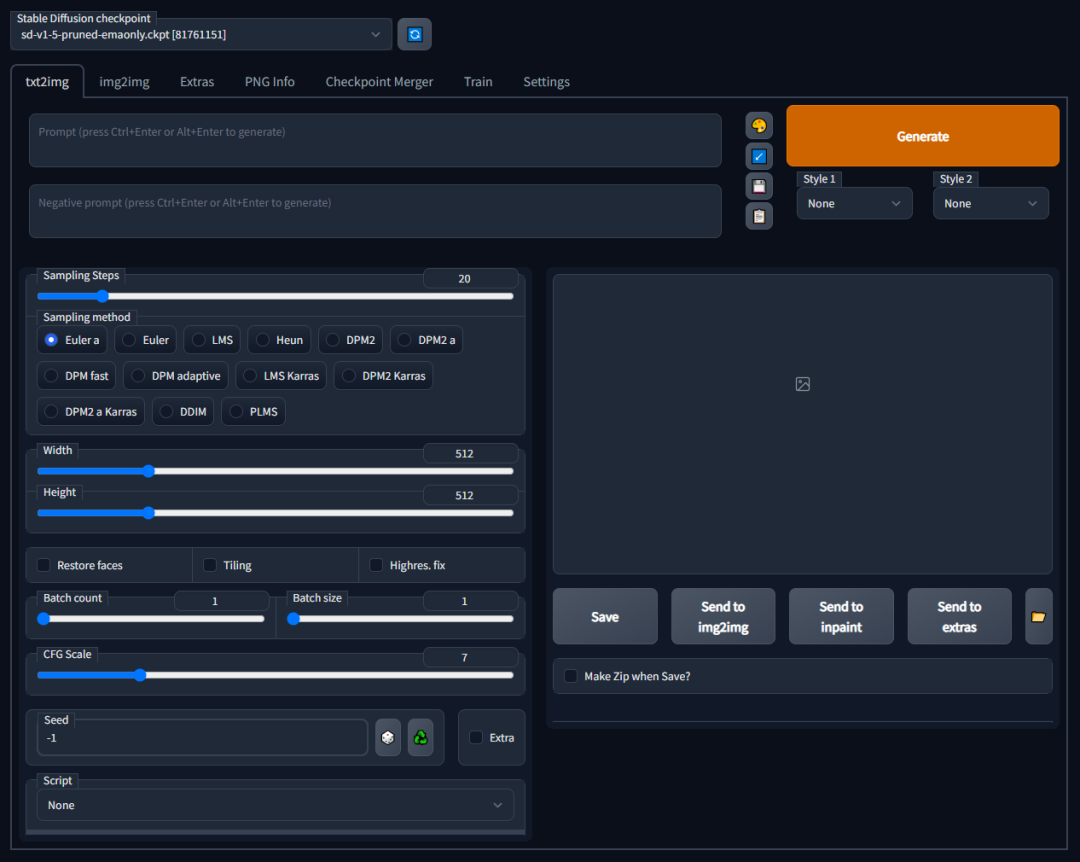The height and width of the screenshot is (862, 1080).
Task: Open the Stable Diffusion checkpoint dropdown
Action: pyautogui.click(x=201, y=34)
